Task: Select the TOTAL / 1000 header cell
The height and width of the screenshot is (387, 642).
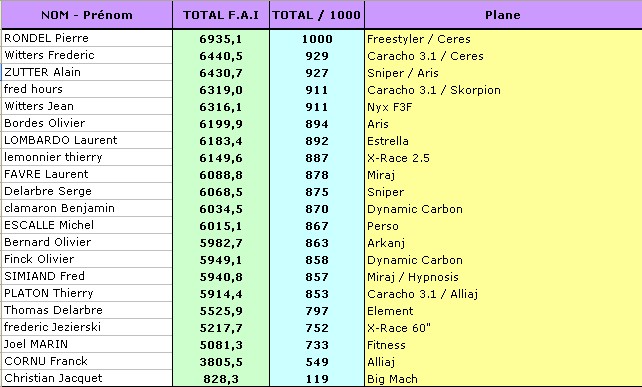Action: 316,15
